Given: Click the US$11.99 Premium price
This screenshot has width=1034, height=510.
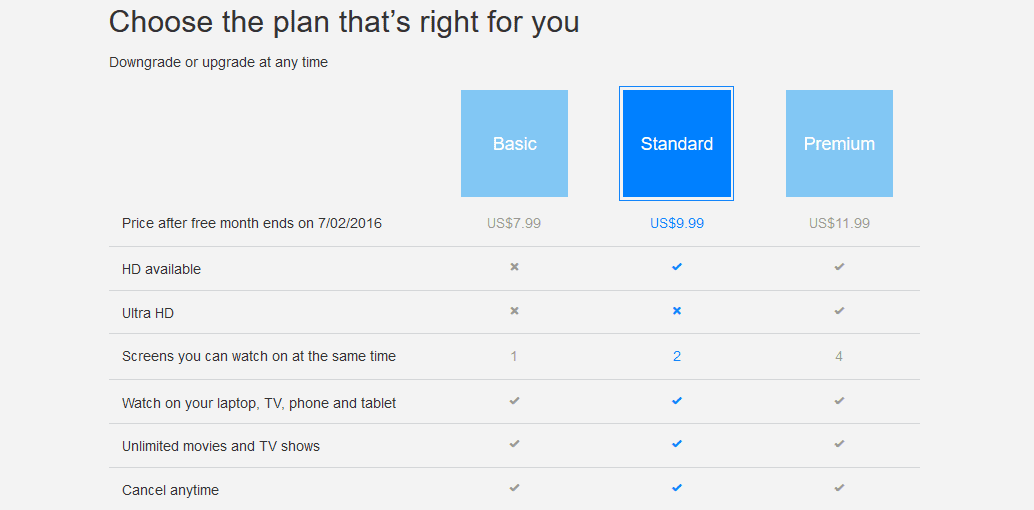Looking at the screenshot, I should coord(839,224).
